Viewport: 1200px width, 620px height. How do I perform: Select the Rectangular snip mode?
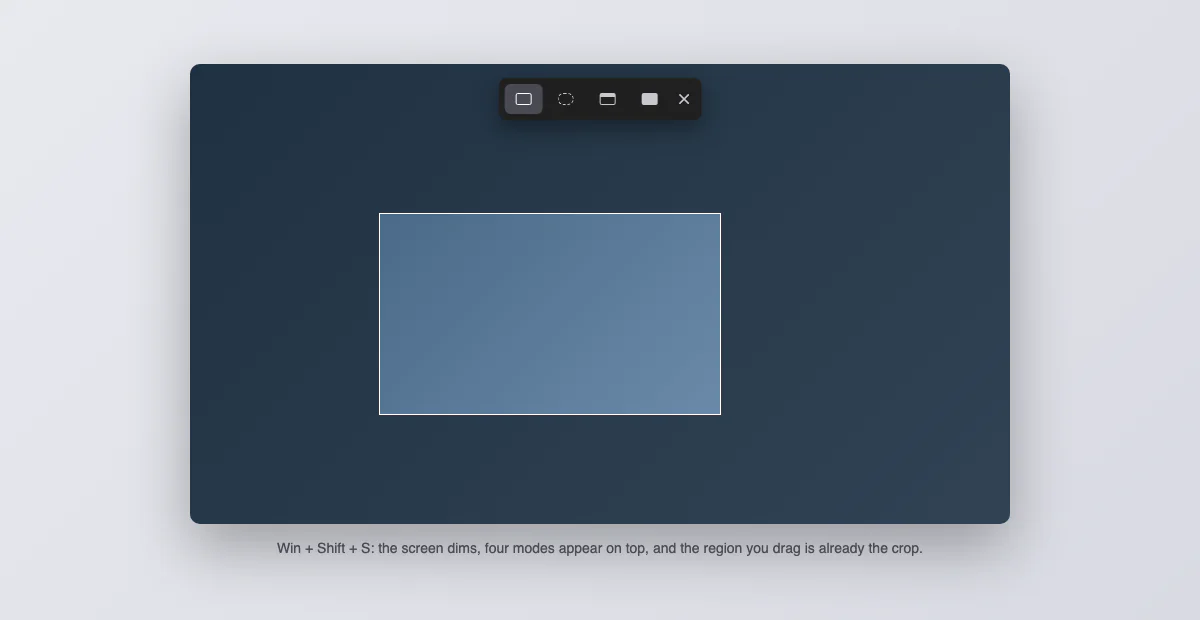(524, 99)
